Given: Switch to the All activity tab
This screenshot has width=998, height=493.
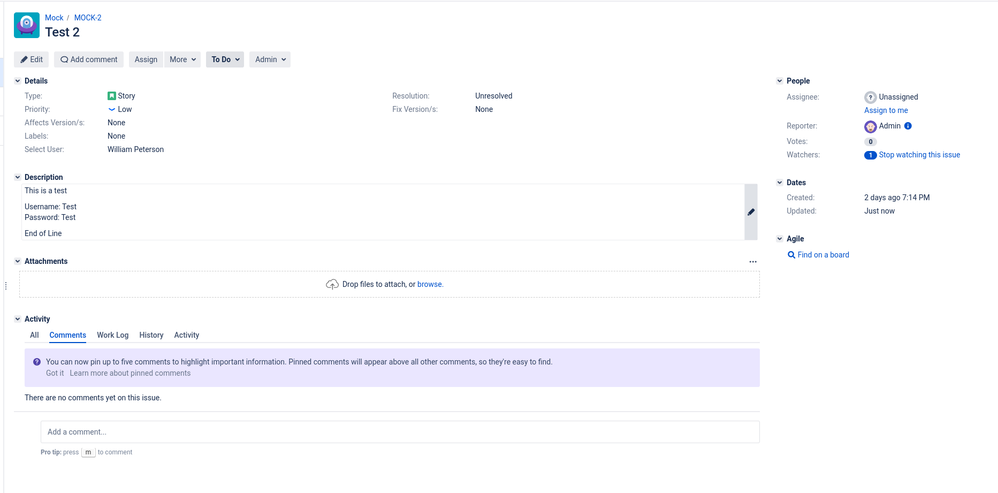Looking at the screenshot, I should click(x=34, y=335).
